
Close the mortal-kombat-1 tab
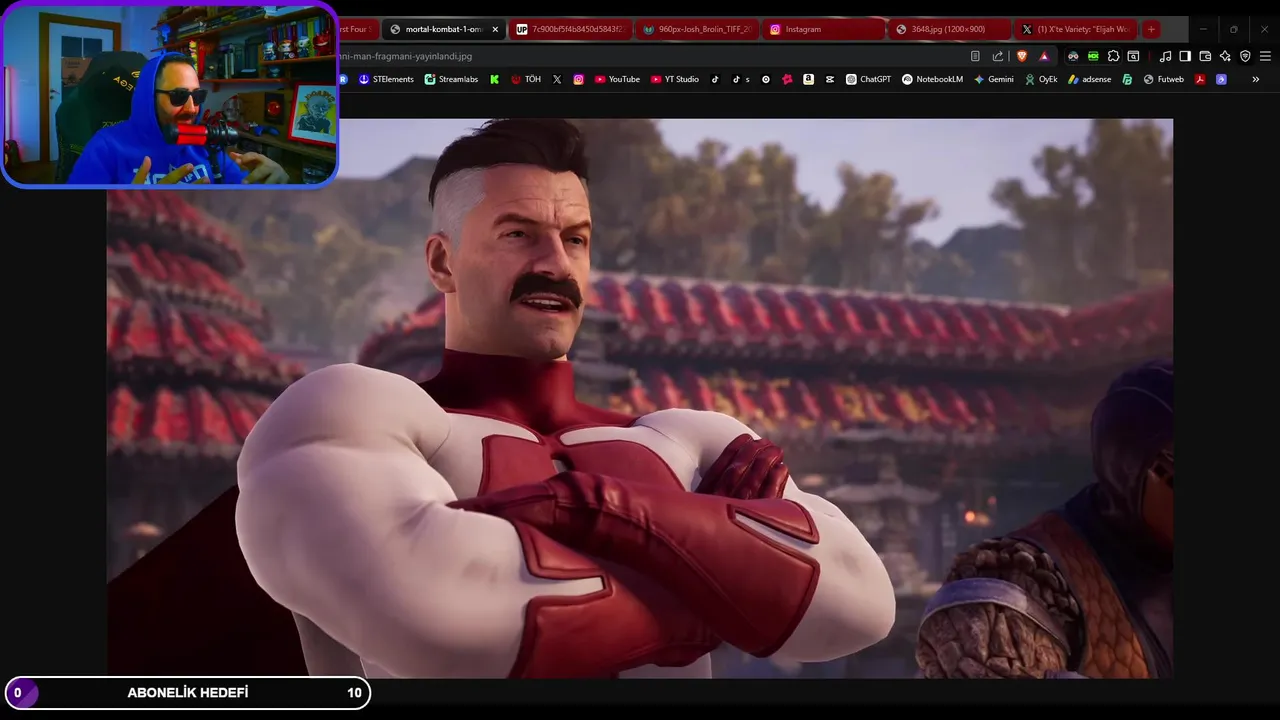tap(495, 29)
